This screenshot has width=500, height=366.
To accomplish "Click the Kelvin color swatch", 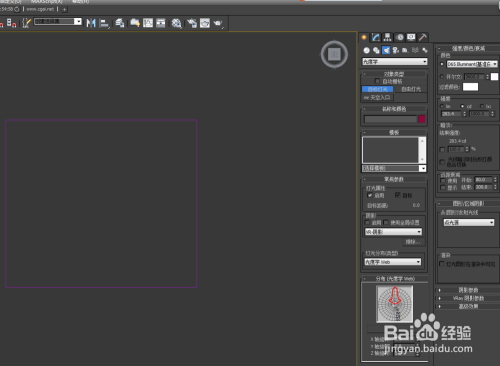I will click(x=494, y=77).
